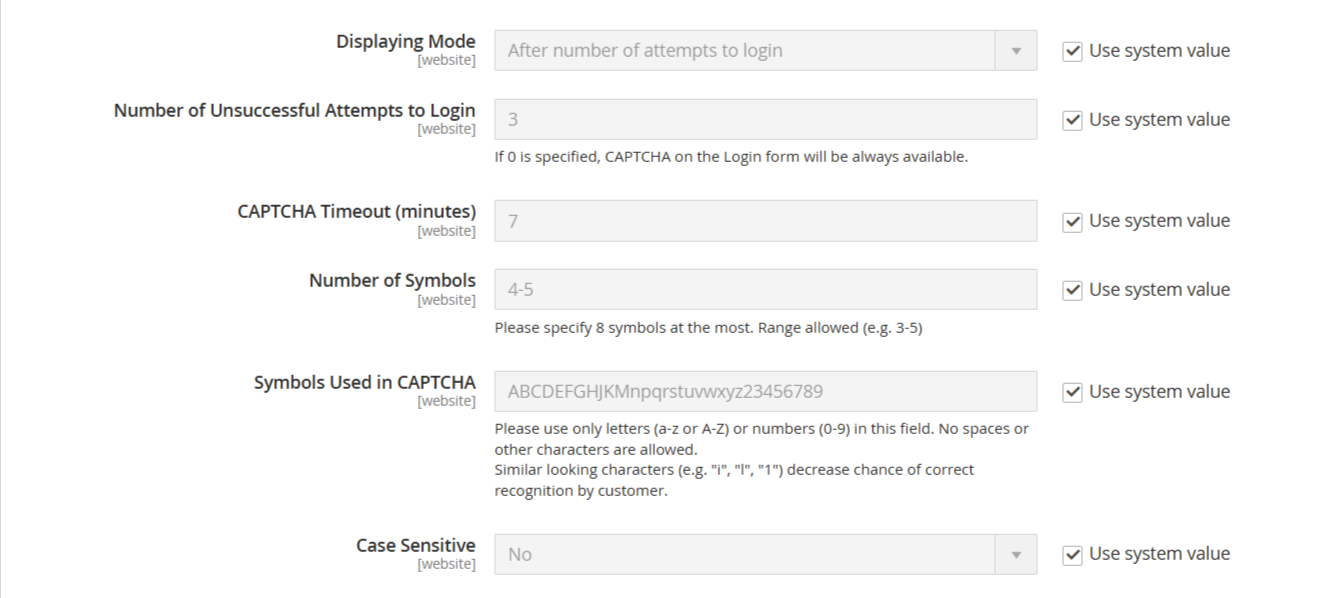This screenshot has height=598, width=1322.
Task: Disable Use system value for CAPTCHA Timeout
Action: (x=1072, y=221)
